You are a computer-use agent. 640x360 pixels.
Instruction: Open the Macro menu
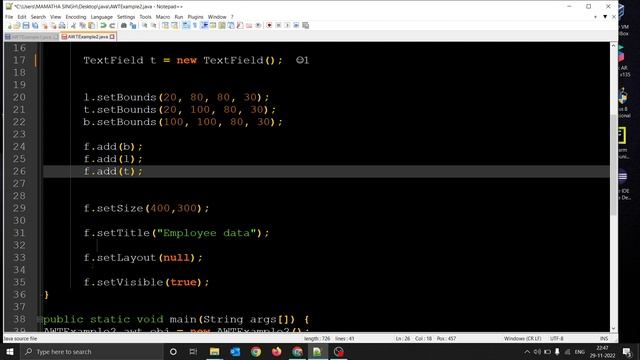162,17
